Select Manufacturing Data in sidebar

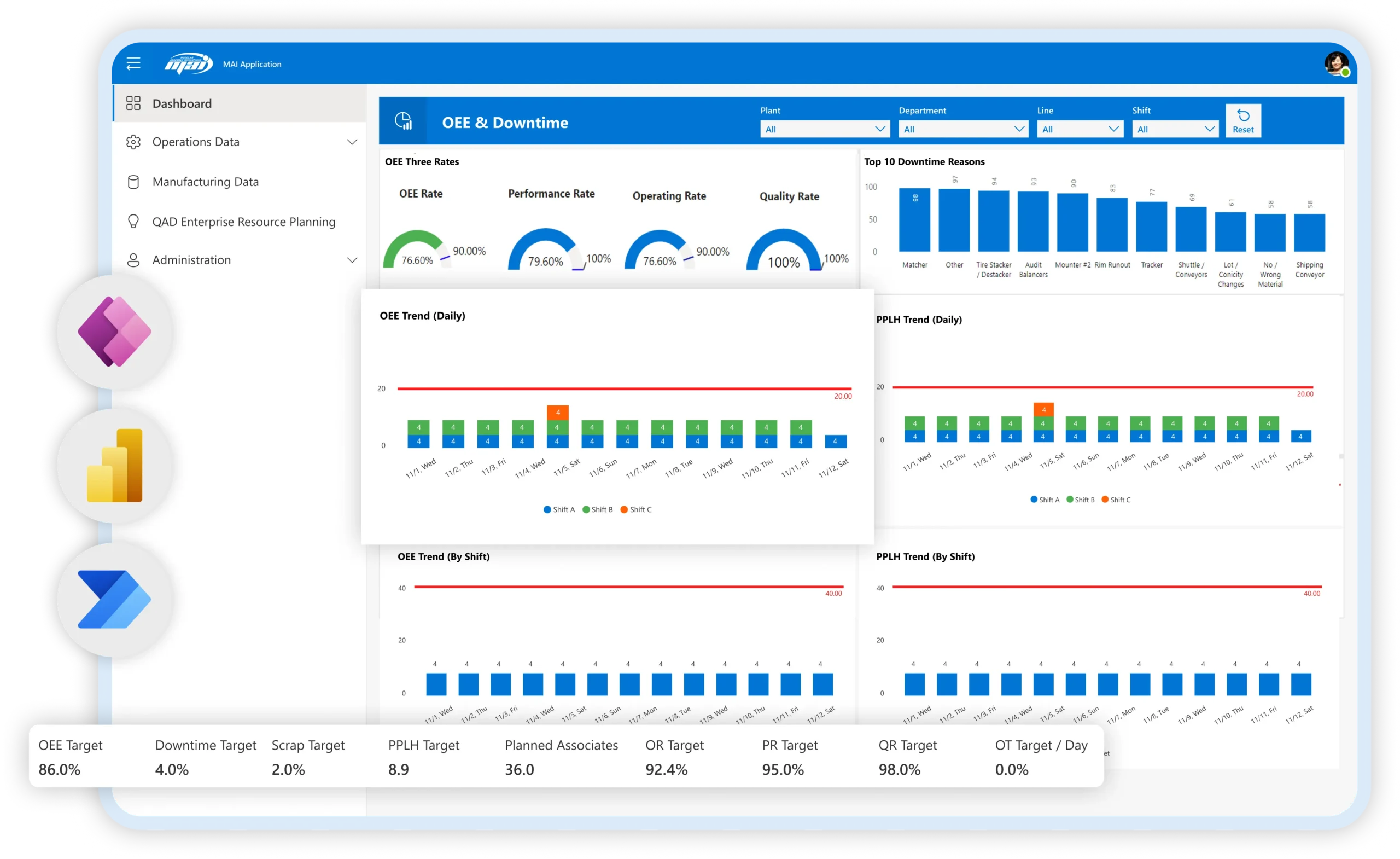pyautogui.click(x=240, y=182)
